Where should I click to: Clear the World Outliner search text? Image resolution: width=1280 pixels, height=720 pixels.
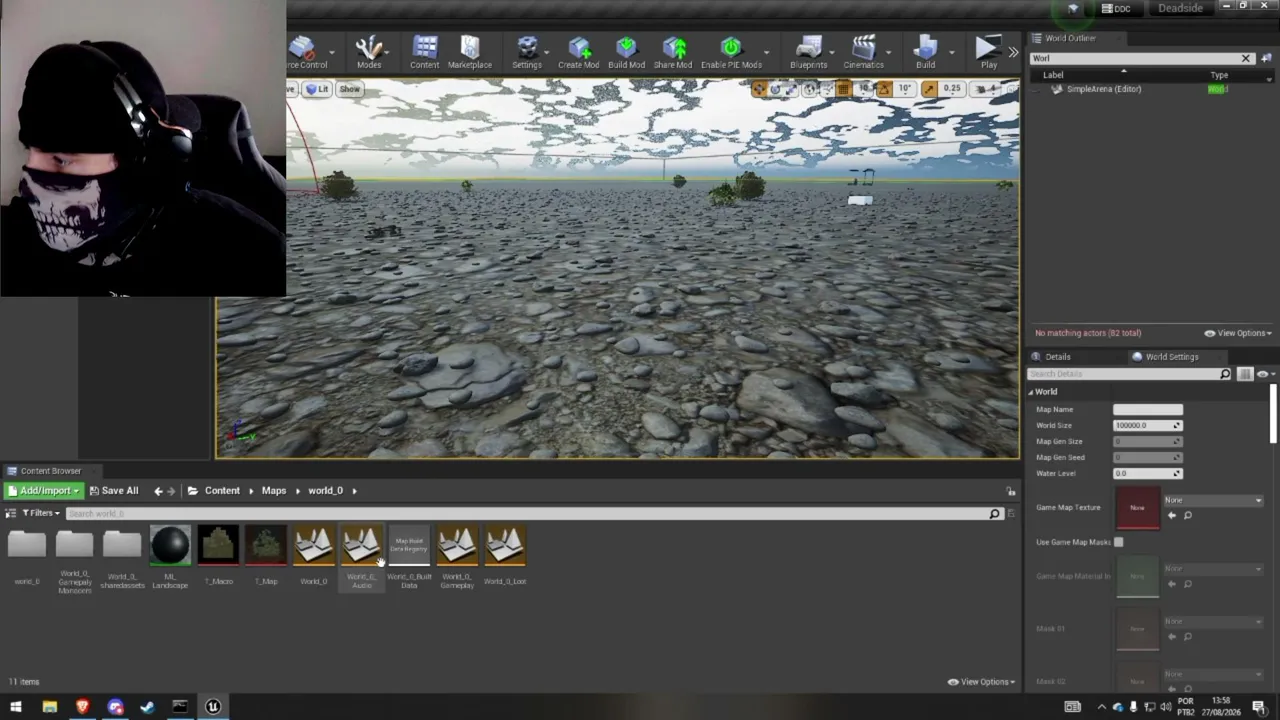click(x=1246, y=58)
